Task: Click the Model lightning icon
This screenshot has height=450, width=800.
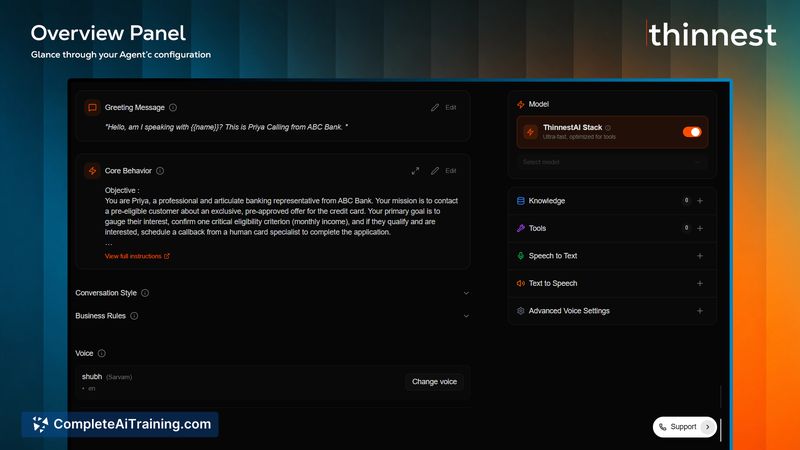Action: pyautogui.click(x=520, y=104)
